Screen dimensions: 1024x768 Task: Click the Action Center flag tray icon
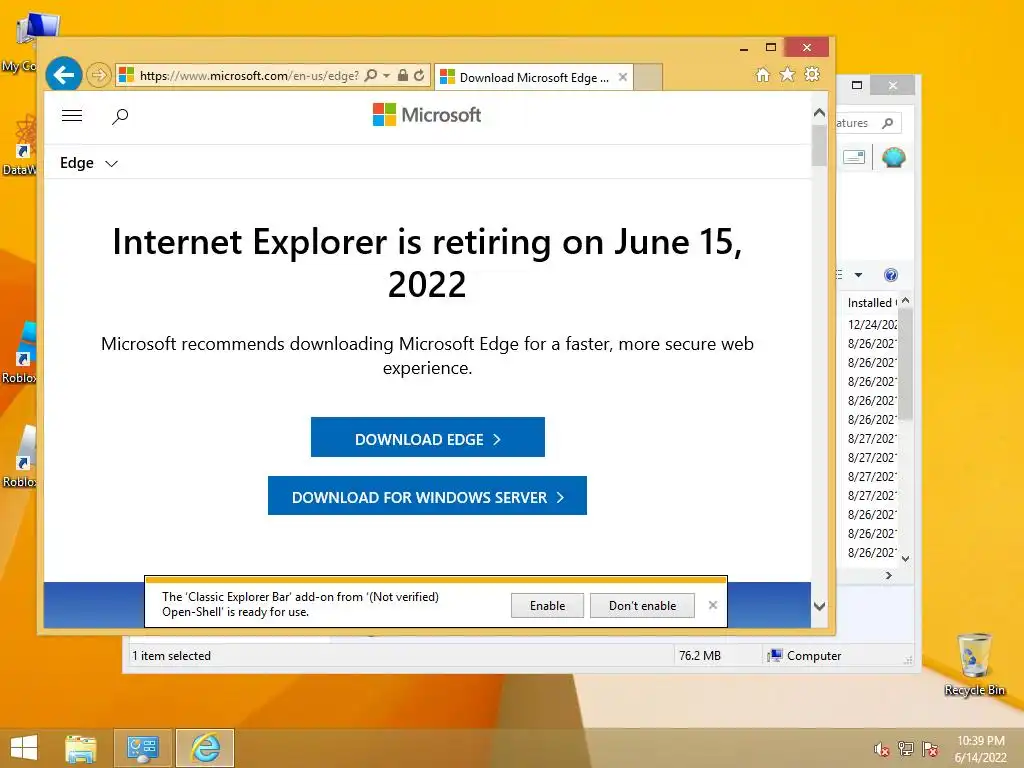[x=930, y=748]
